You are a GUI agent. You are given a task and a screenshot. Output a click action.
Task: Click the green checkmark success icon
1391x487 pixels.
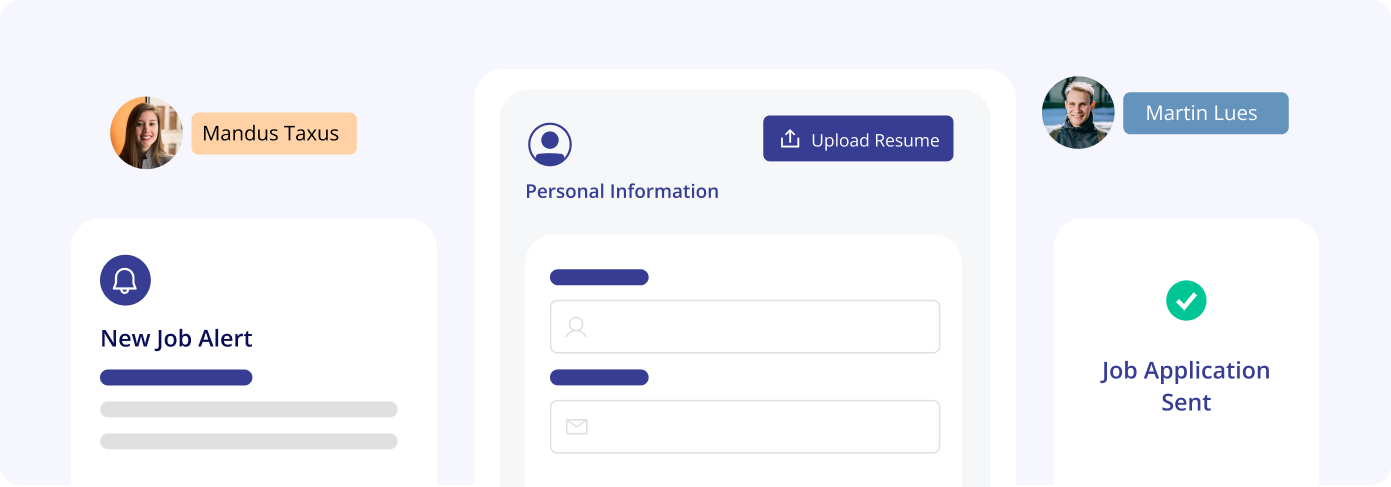point(1186,300)
